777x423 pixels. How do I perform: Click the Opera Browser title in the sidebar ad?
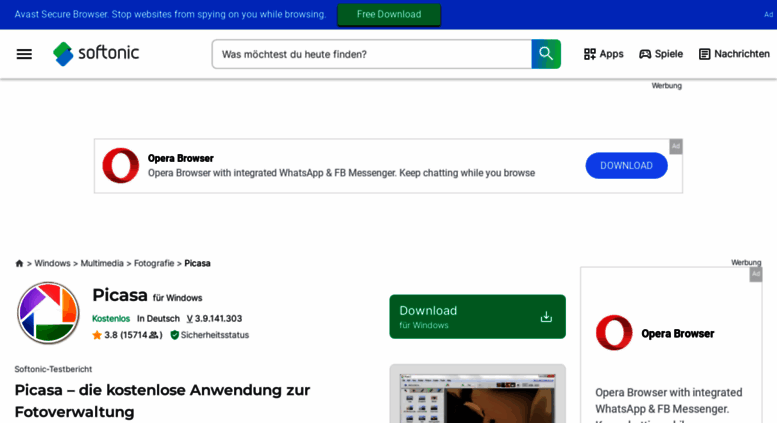(677, 334)
